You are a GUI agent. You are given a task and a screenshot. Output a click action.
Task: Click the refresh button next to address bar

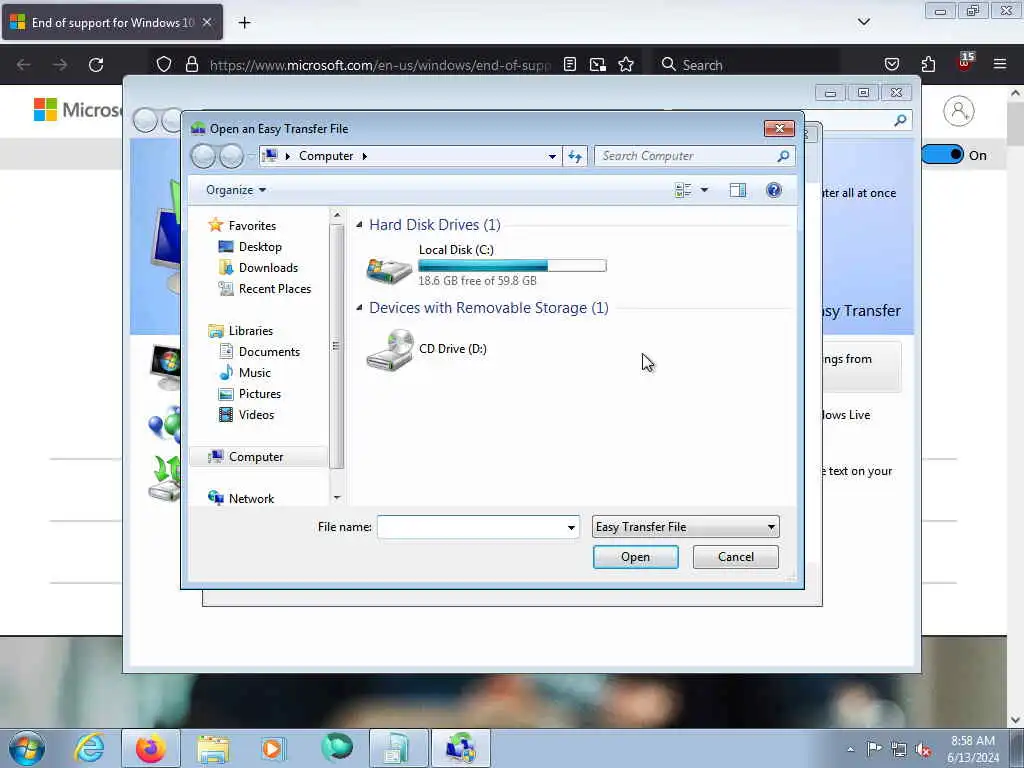(575, 156)
